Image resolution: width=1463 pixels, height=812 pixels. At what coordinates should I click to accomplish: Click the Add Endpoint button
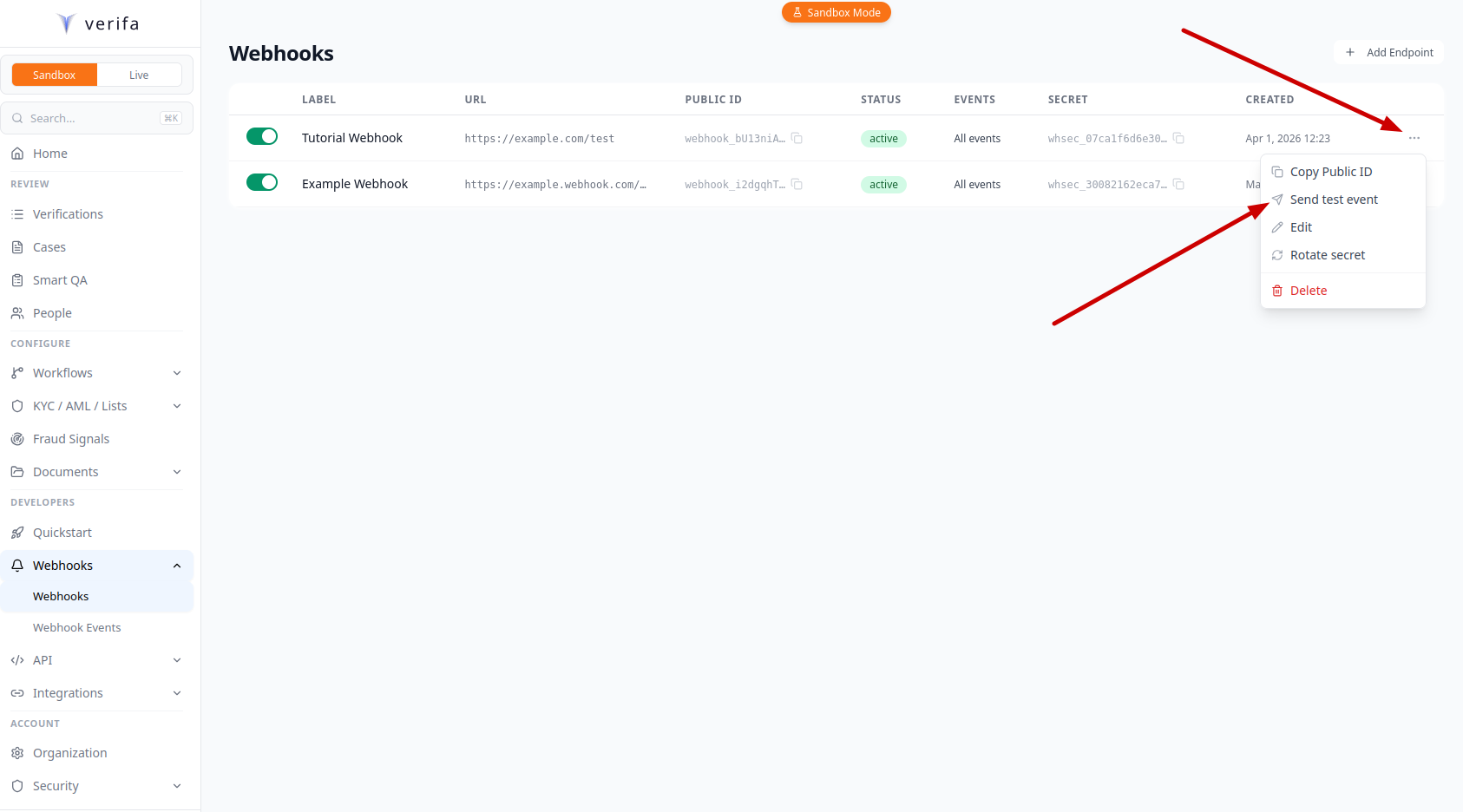pyautogui.click(x=1388, y=52)
